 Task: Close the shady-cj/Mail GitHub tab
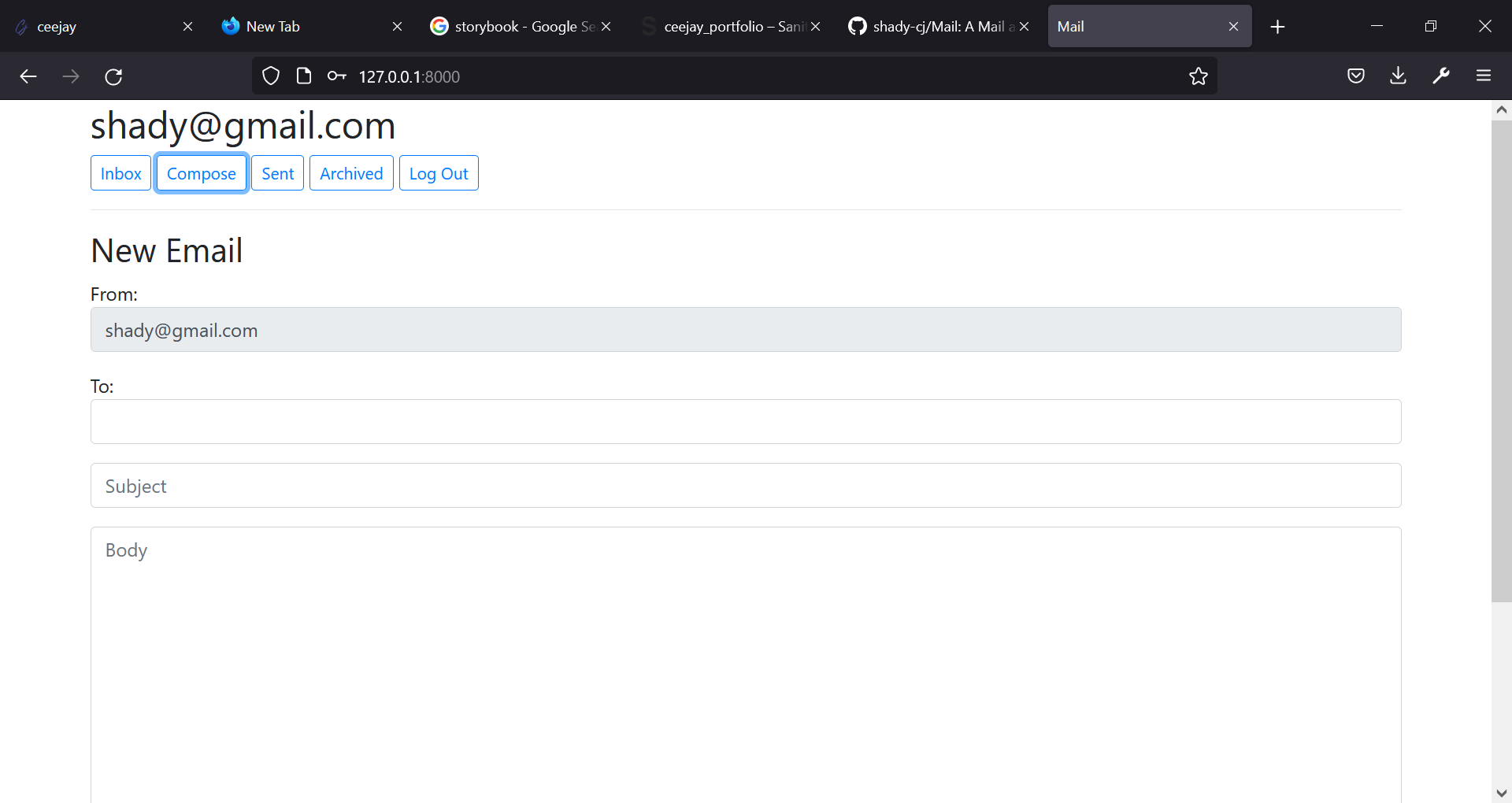tap(1025, 27)
